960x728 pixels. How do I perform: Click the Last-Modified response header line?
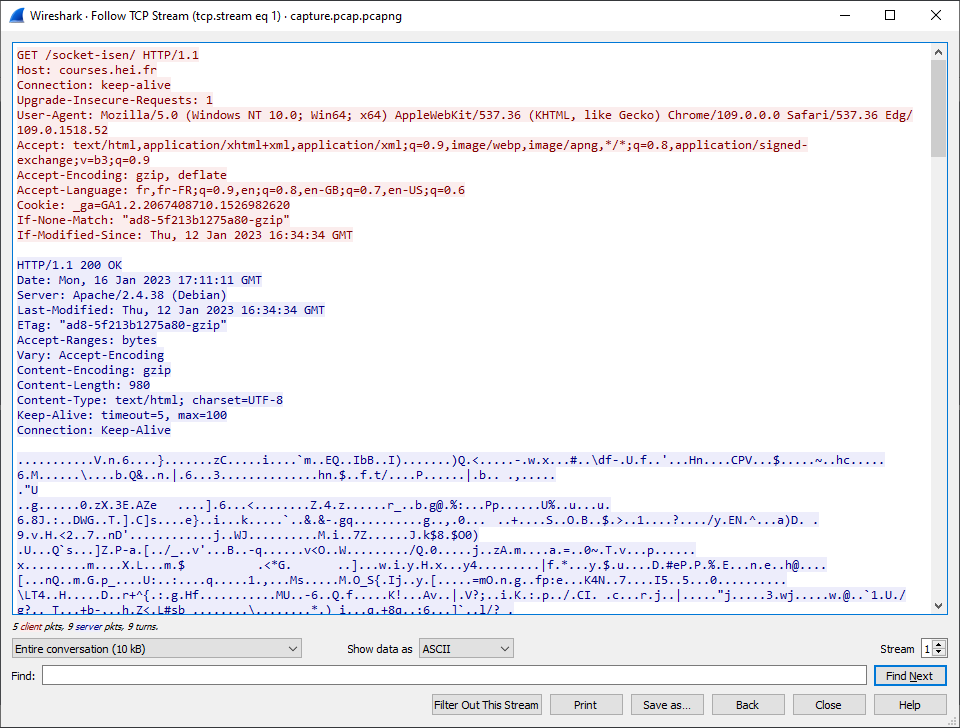point(171,310)
